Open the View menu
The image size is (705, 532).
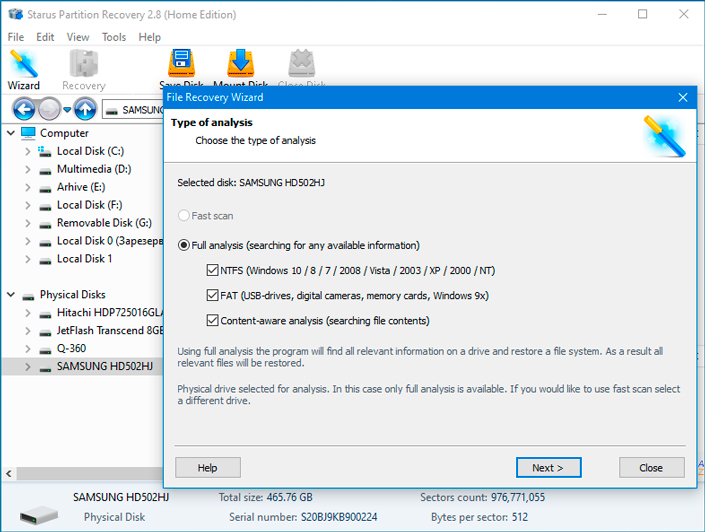[78, 37]
